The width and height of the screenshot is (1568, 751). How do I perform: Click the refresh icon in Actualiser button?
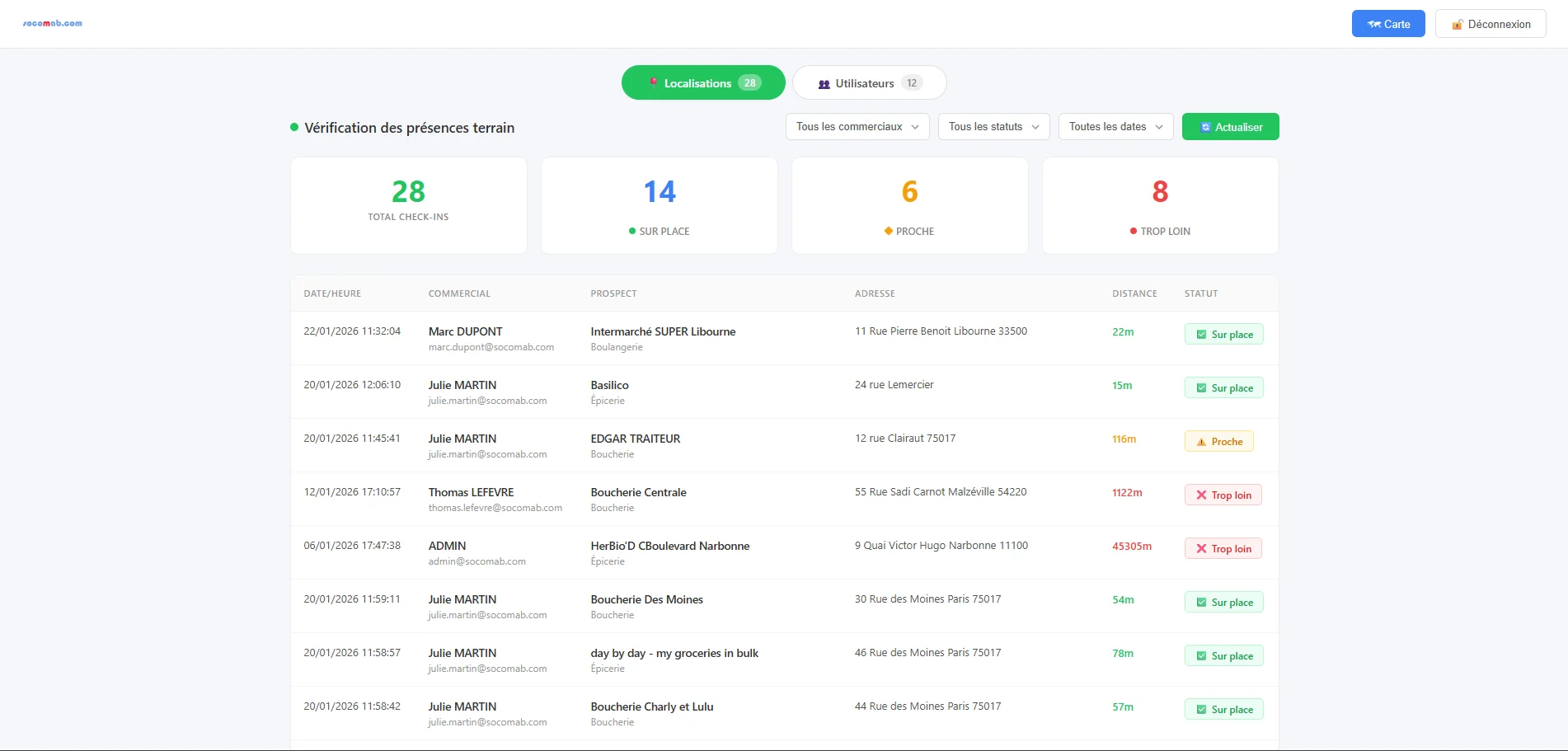(1205, 128)
